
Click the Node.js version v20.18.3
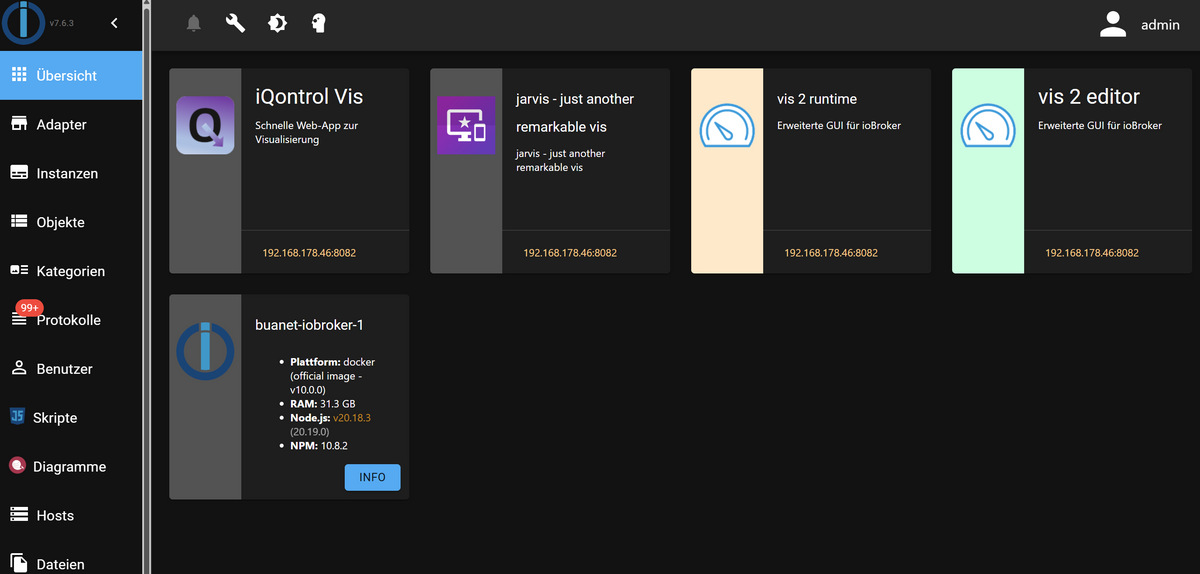352,417
